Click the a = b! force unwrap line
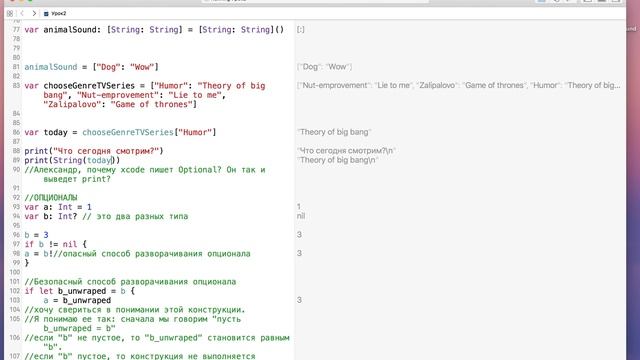The height and width of the screenshot is (360, 640). click(x=137, y=254)
